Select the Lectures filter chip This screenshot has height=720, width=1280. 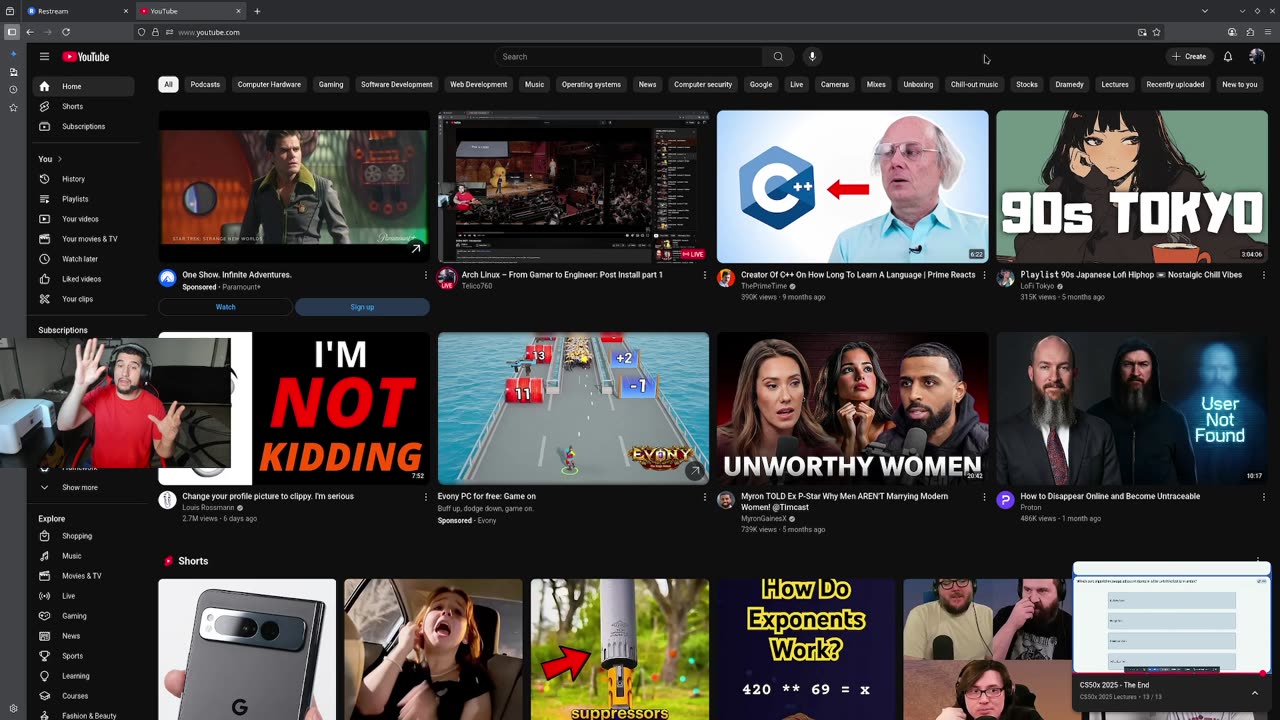pos(1115,85)
